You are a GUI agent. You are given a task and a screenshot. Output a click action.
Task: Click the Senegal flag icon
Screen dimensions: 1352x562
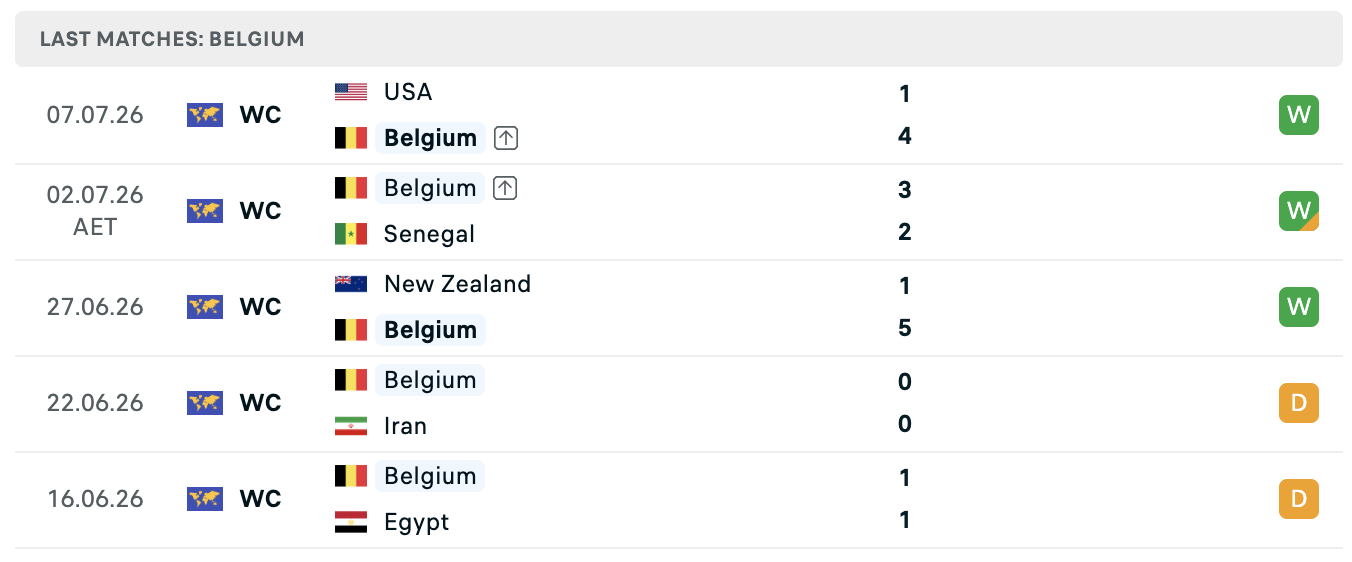tap(351, 234)
